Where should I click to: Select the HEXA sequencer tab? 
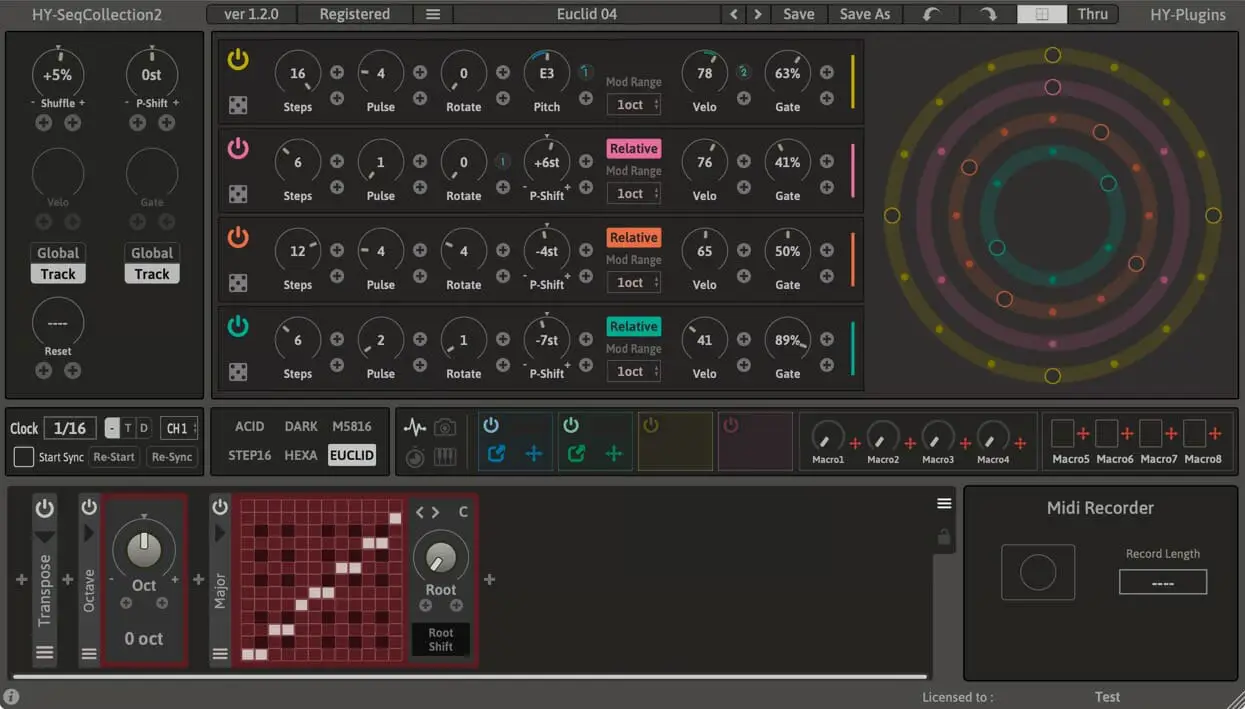[300, 455]
